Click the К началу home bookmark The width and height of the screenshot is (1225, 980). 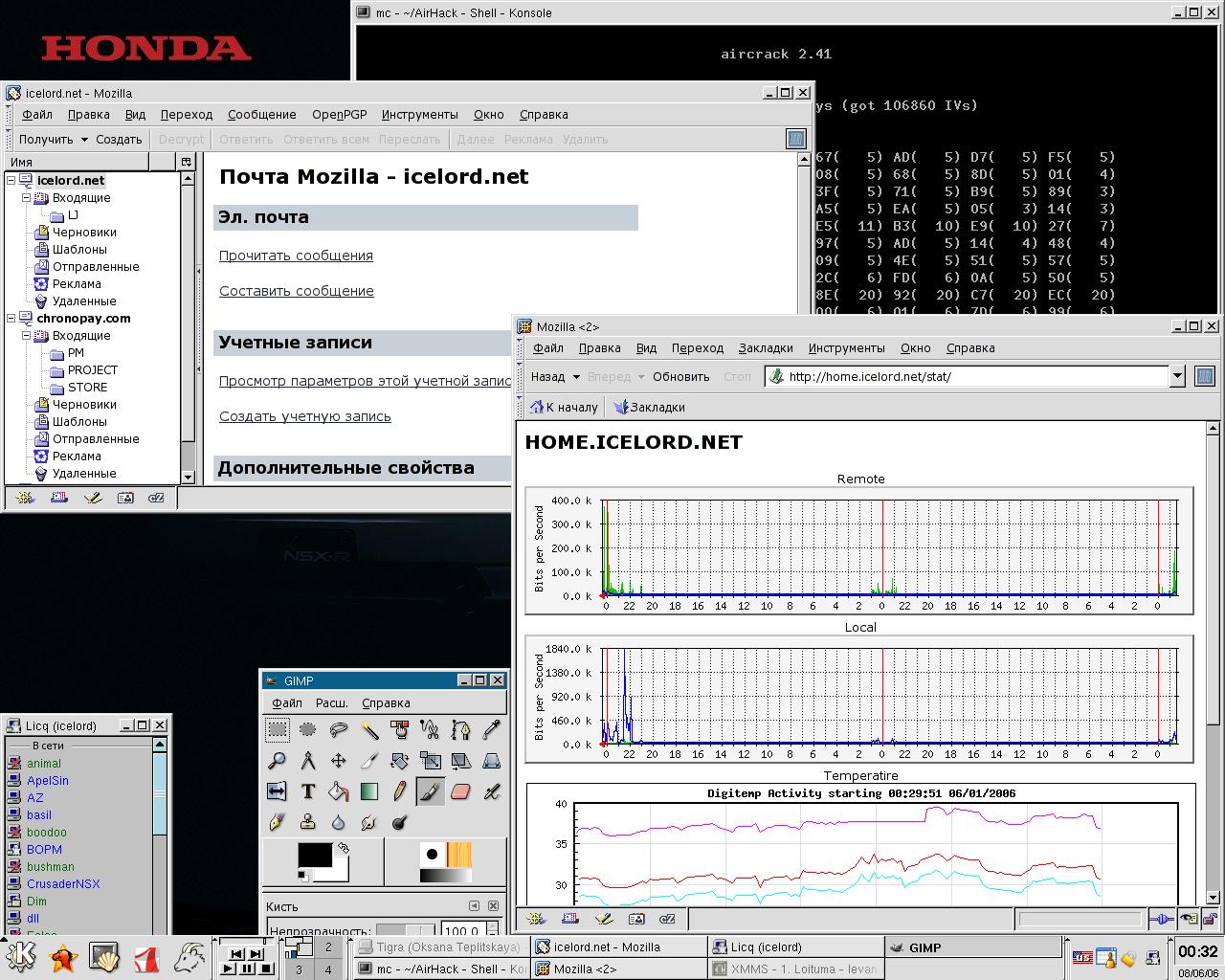tap(563, 407)
